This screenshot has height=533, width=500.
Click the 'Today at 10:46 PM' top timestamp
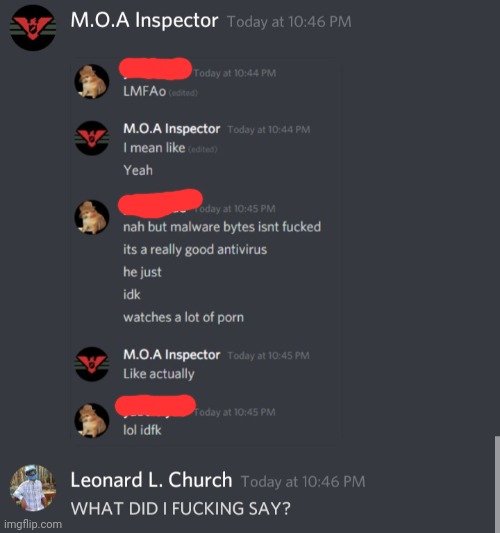289,22
